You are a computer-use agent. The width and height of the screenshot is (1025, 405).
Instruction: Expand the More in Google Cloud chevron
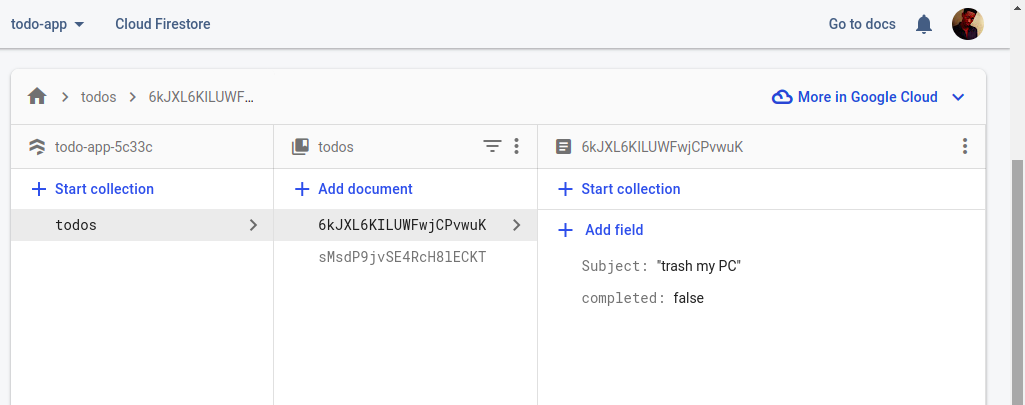[x=958, y=97]
